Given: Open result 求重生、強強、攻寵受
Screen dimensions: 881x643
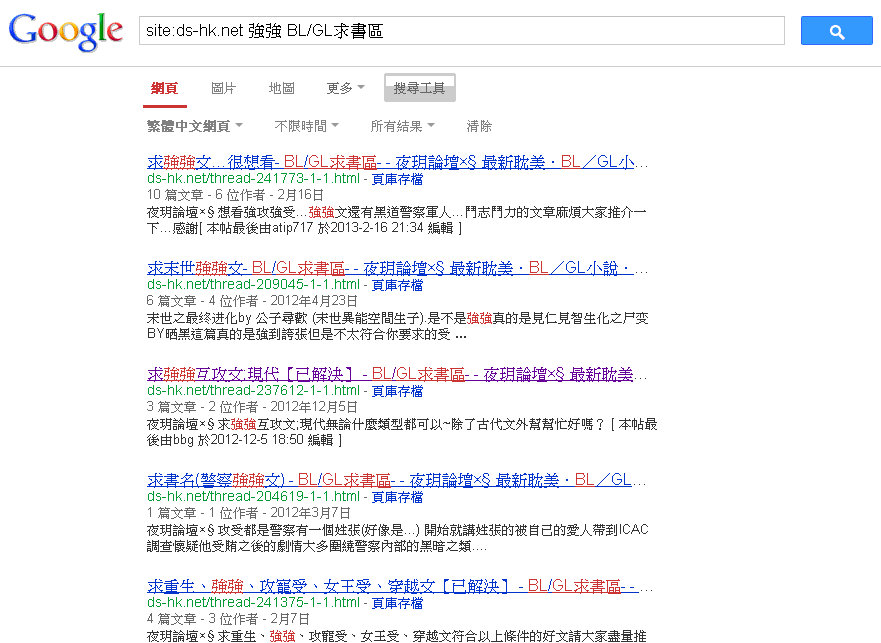Looking at the screenshot, I should 399,586.
